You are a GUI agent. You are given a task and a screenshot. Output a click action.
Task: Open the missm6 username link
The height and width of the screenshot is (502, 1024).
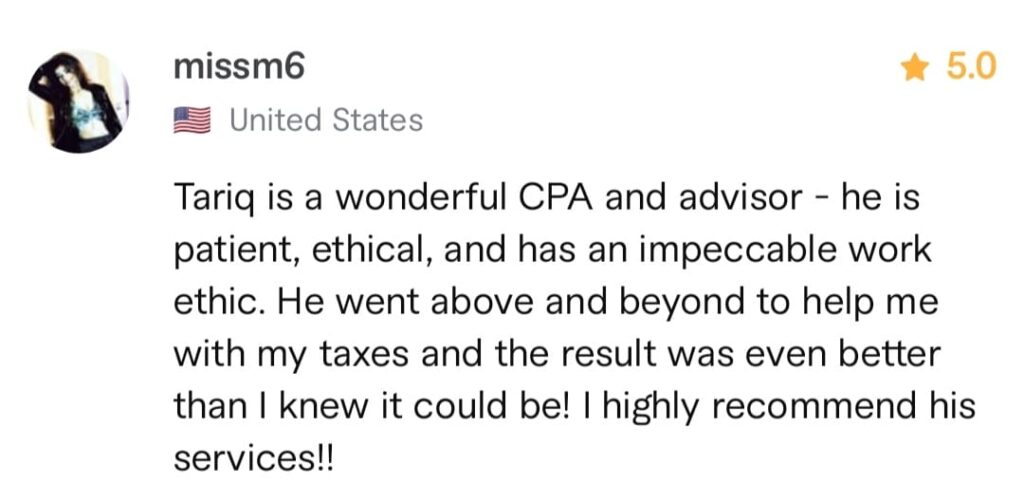239,67
